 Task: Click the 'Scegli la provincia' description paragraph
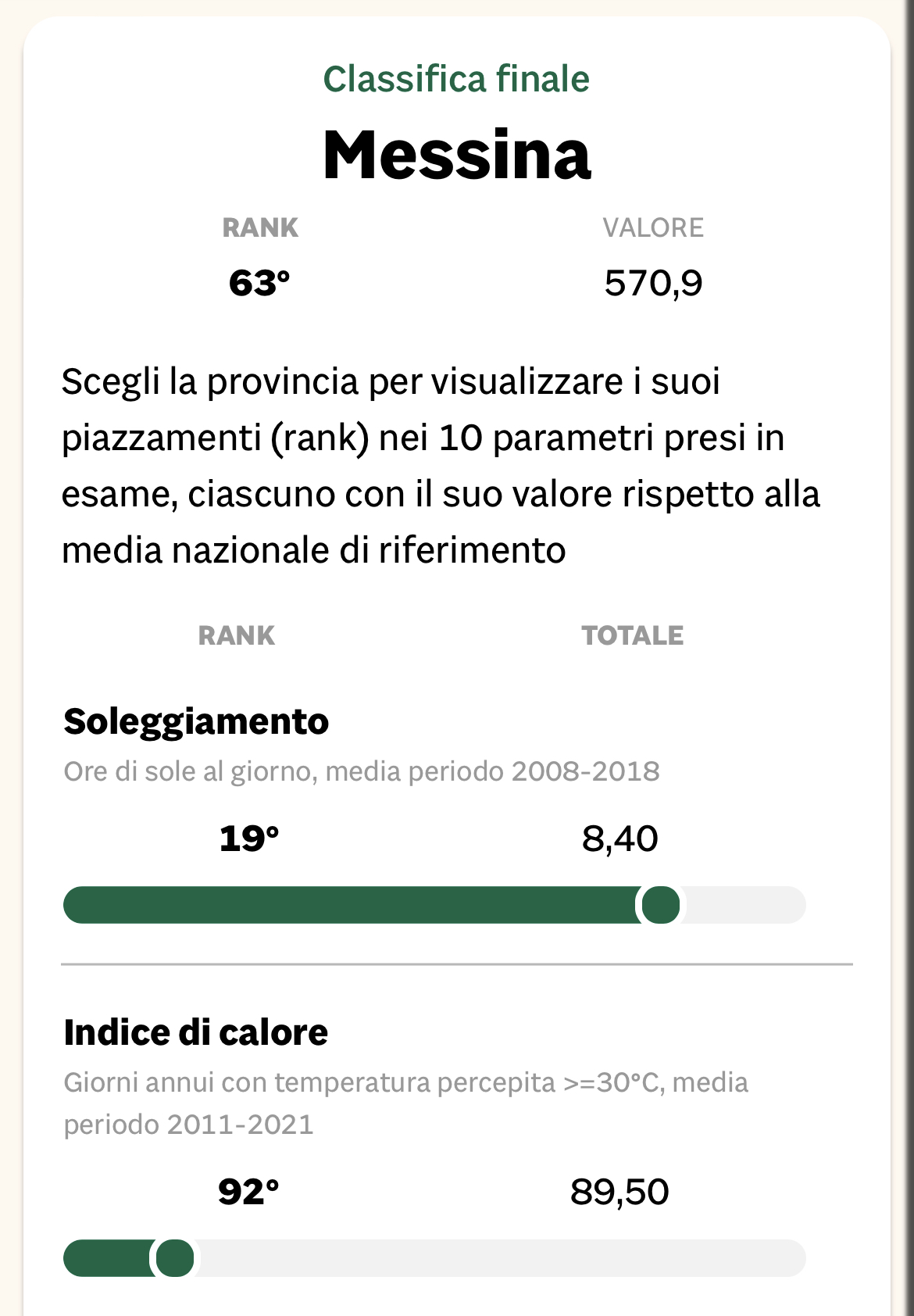pos(441,466)
